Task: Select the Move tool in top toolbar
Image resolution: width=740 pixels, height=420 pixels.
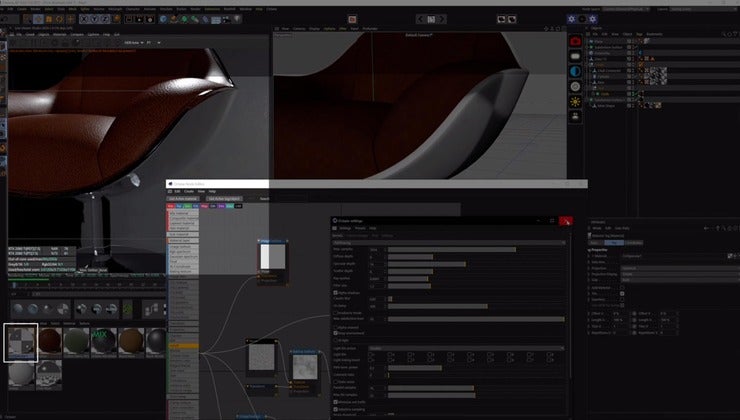Action: click(38, 19)
